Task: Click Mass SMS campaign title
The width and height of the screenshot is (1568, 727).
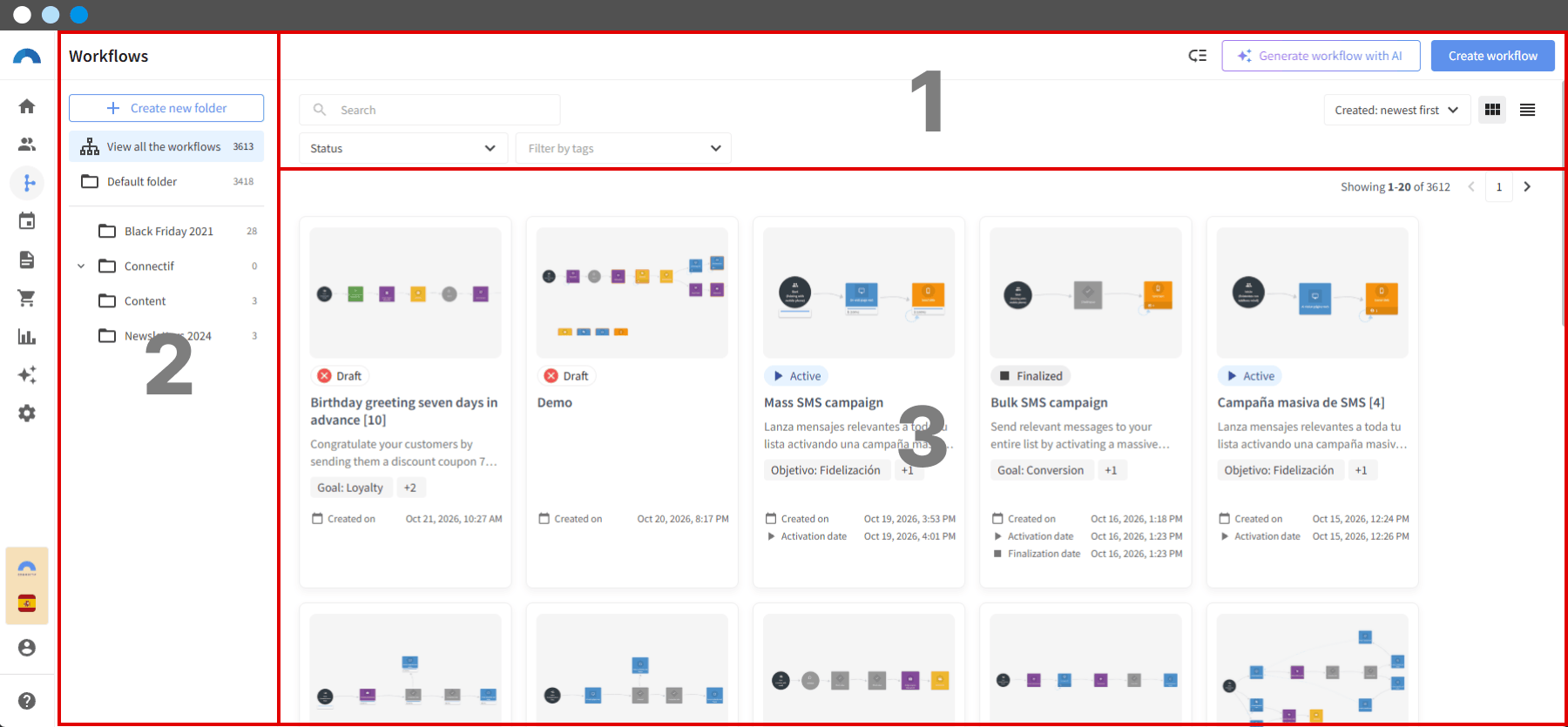Action: [x=824, y=402]
